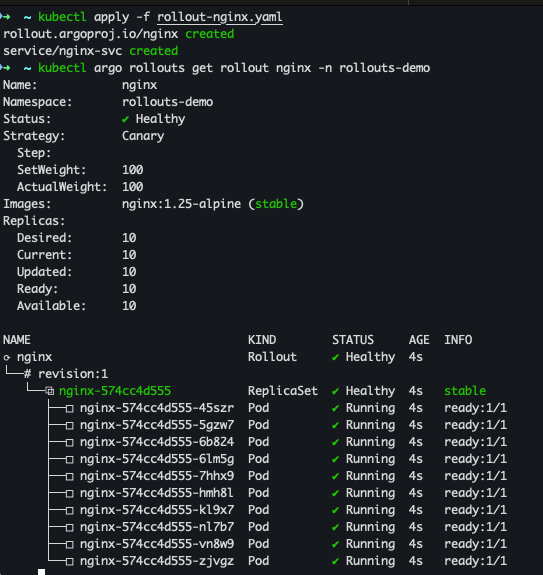Click the green check on the Rollout row
Screen dimensions: 543x575
click(335, 357)
